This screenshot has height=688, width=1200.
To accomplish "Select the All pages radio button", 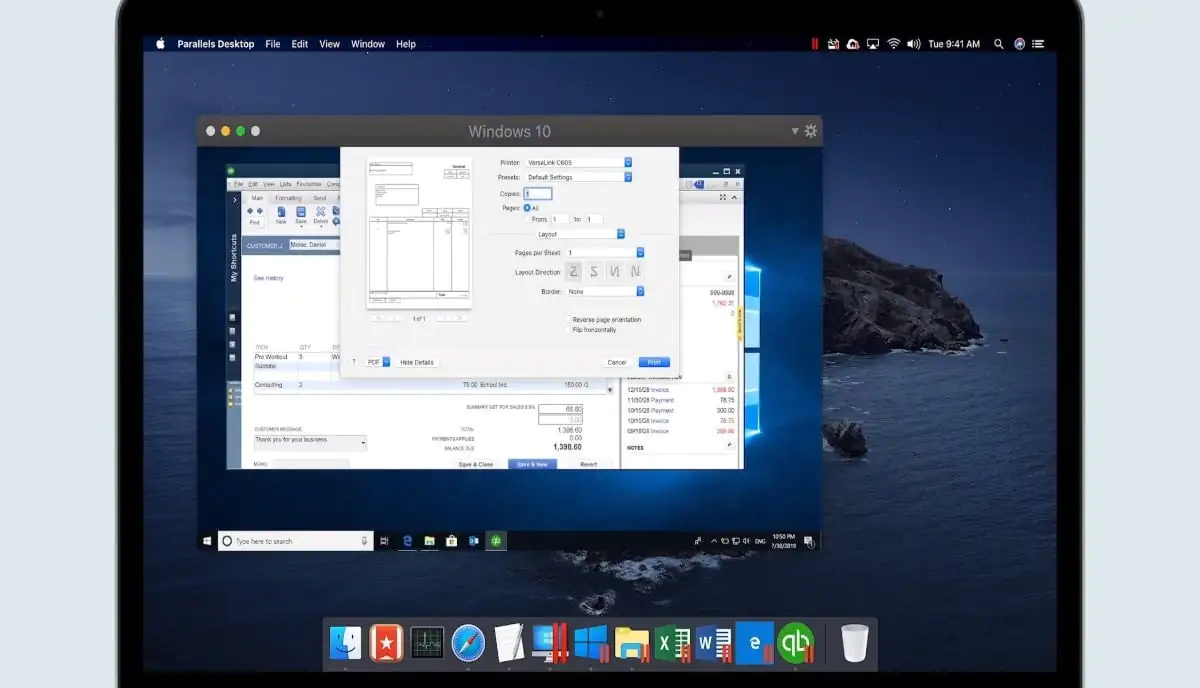I will pyautogui.click(x=527, y=208).
